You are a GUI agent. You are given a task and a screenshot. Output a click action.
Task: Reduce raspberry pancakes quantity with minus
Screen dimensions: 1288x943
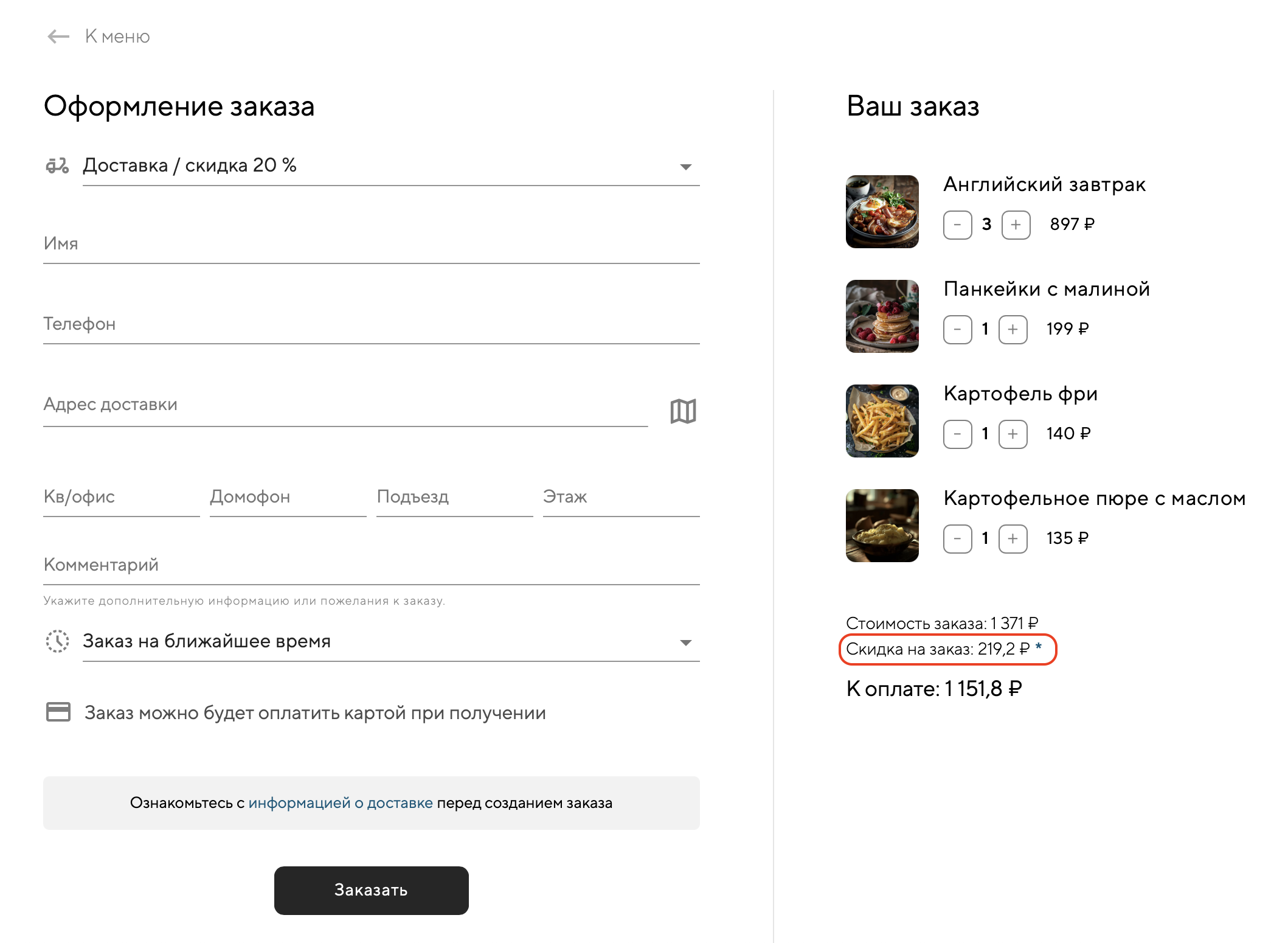click(x=957, y=330)
